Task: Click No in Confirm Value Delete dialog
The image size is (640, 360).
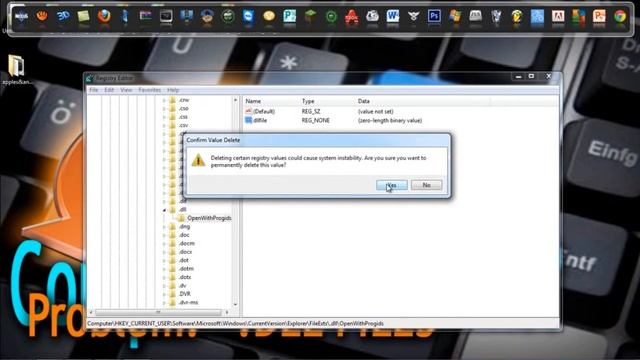Action: tap(427, 185)
